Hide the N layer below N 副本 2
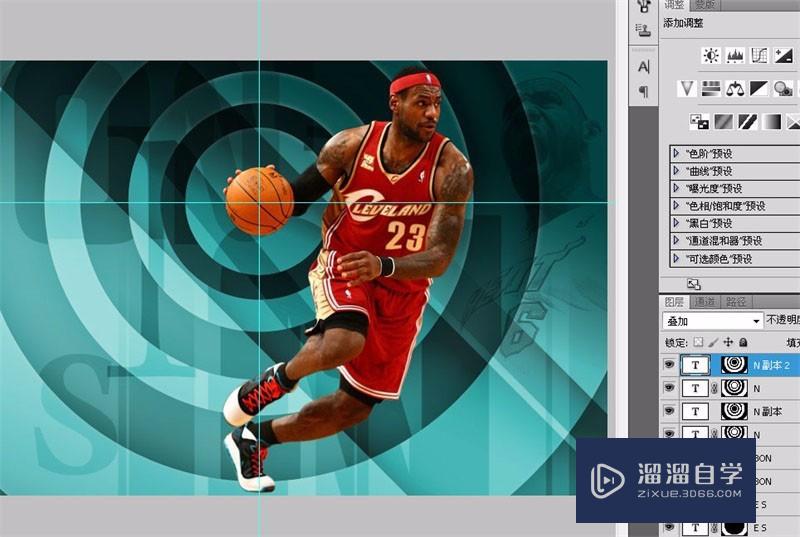The width and height of the screenshot is (800, 537). click(669, 388)
